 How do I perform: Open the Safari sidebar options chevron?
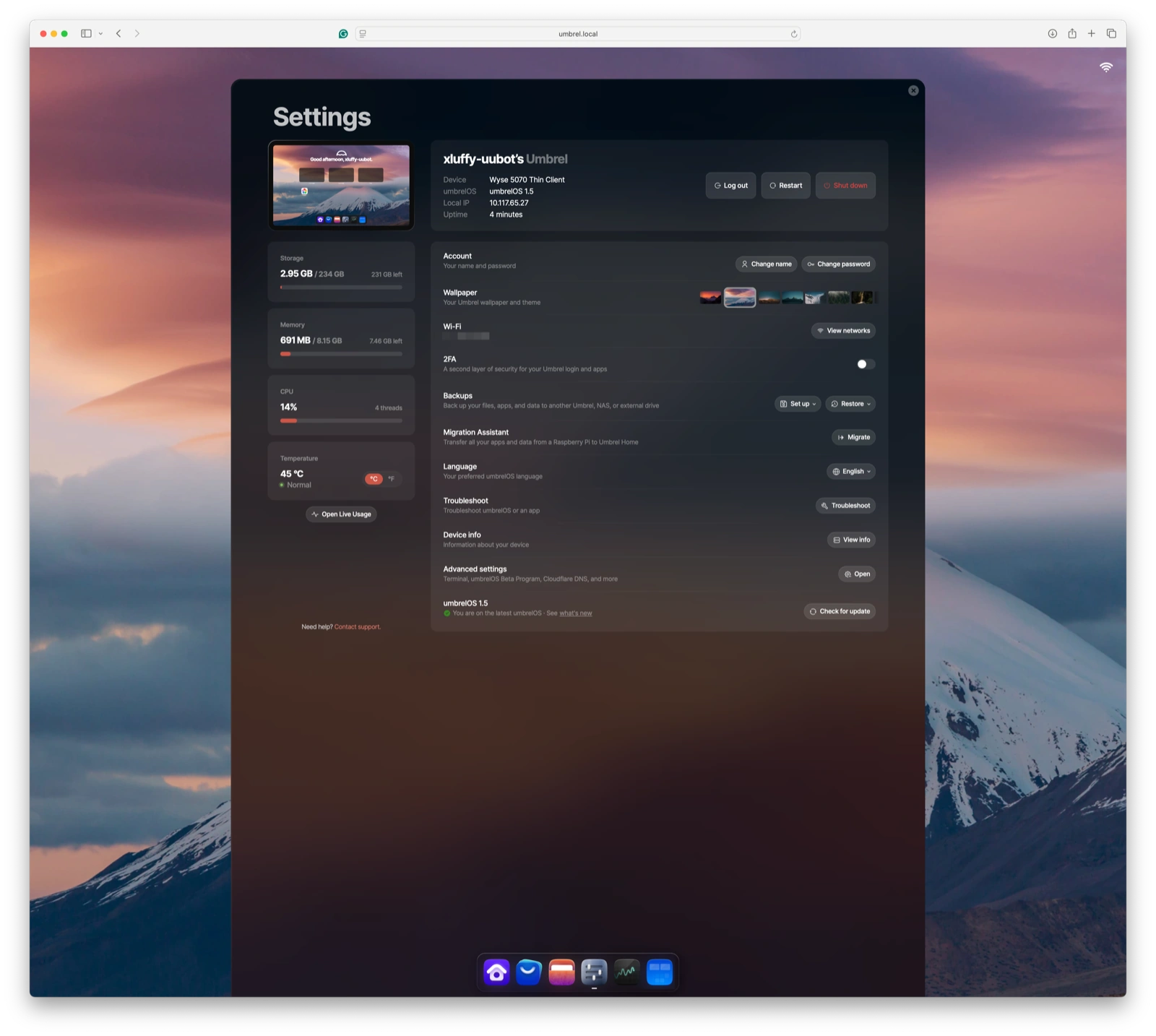click(x=100, y=34)
